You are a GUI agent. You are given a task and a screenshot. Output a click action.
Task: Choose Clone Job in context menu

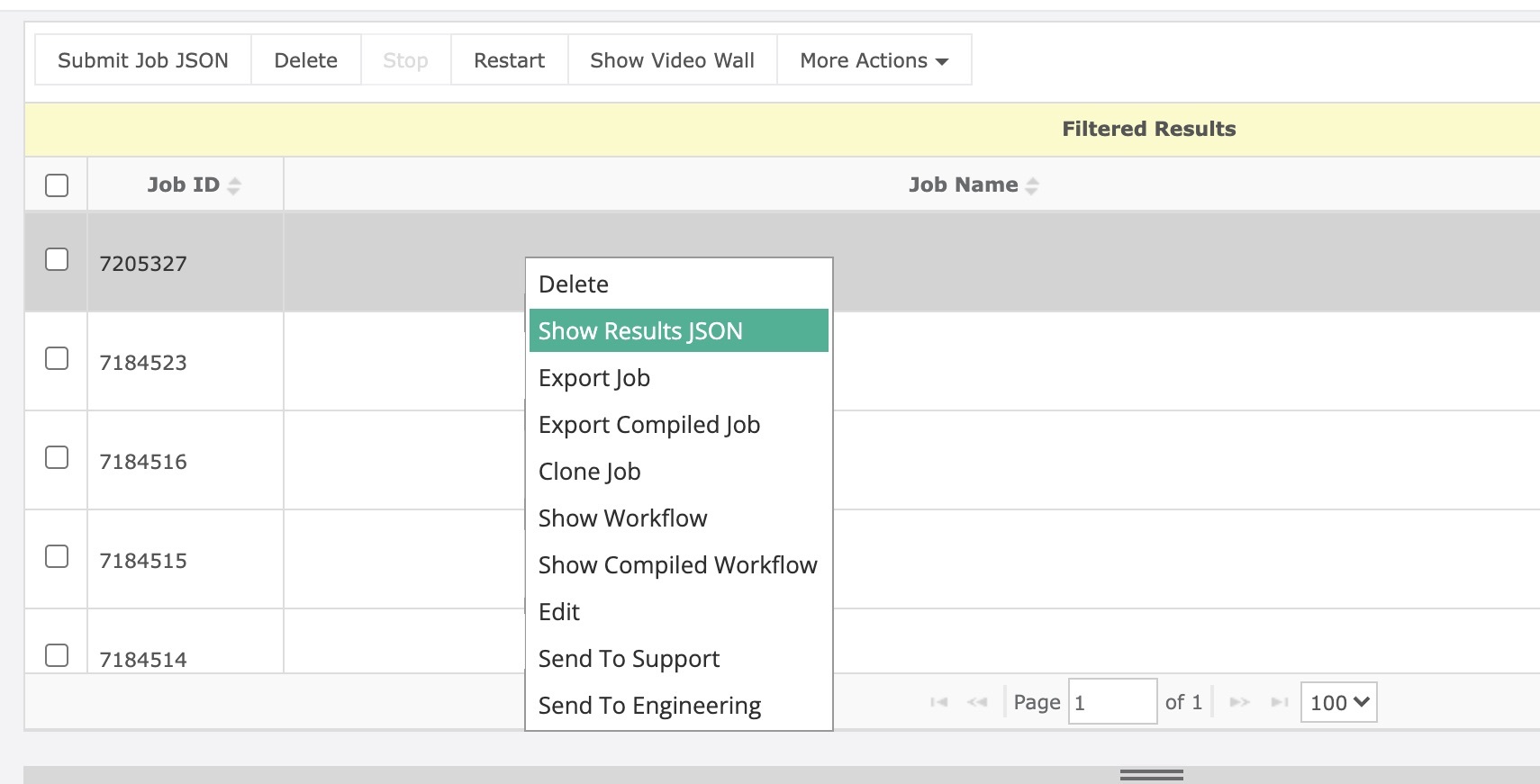tap(678, 472)
